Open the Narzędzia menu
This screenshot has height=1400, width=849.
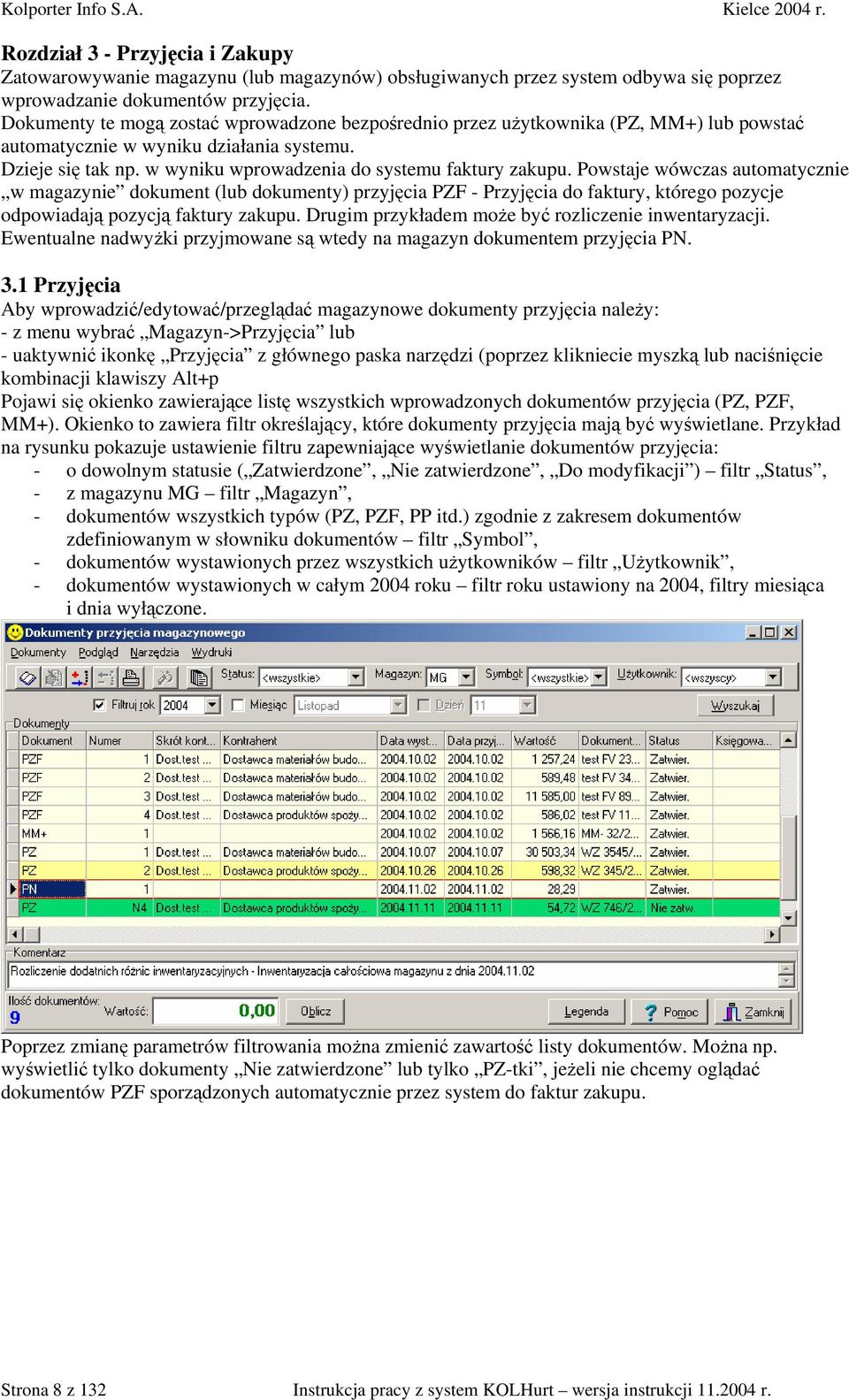pos(155,653)
